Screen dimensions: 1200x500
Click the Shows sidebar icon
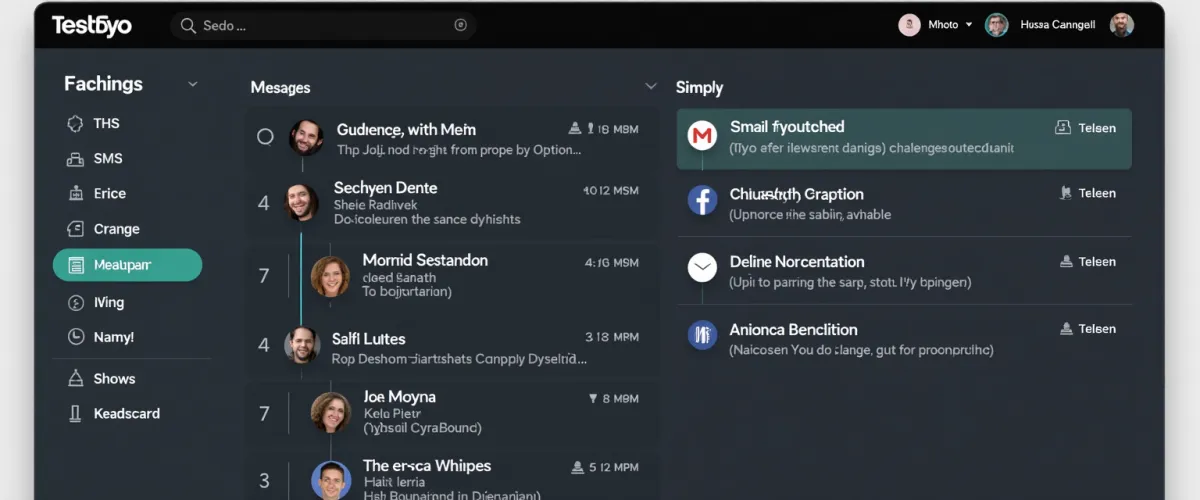[x=74, y=378]
